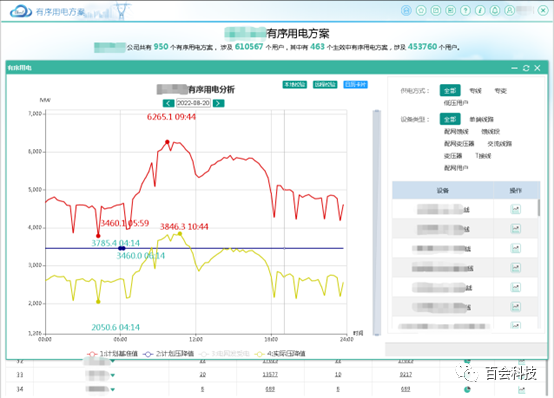Expand the dropdown arrow in row 34

pyautogui.click(x=112, y=390)
